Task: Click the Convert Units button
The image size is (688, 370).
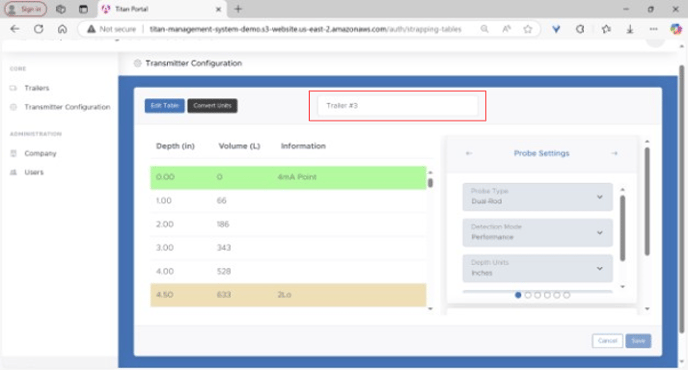Action: tap(212, 105)
